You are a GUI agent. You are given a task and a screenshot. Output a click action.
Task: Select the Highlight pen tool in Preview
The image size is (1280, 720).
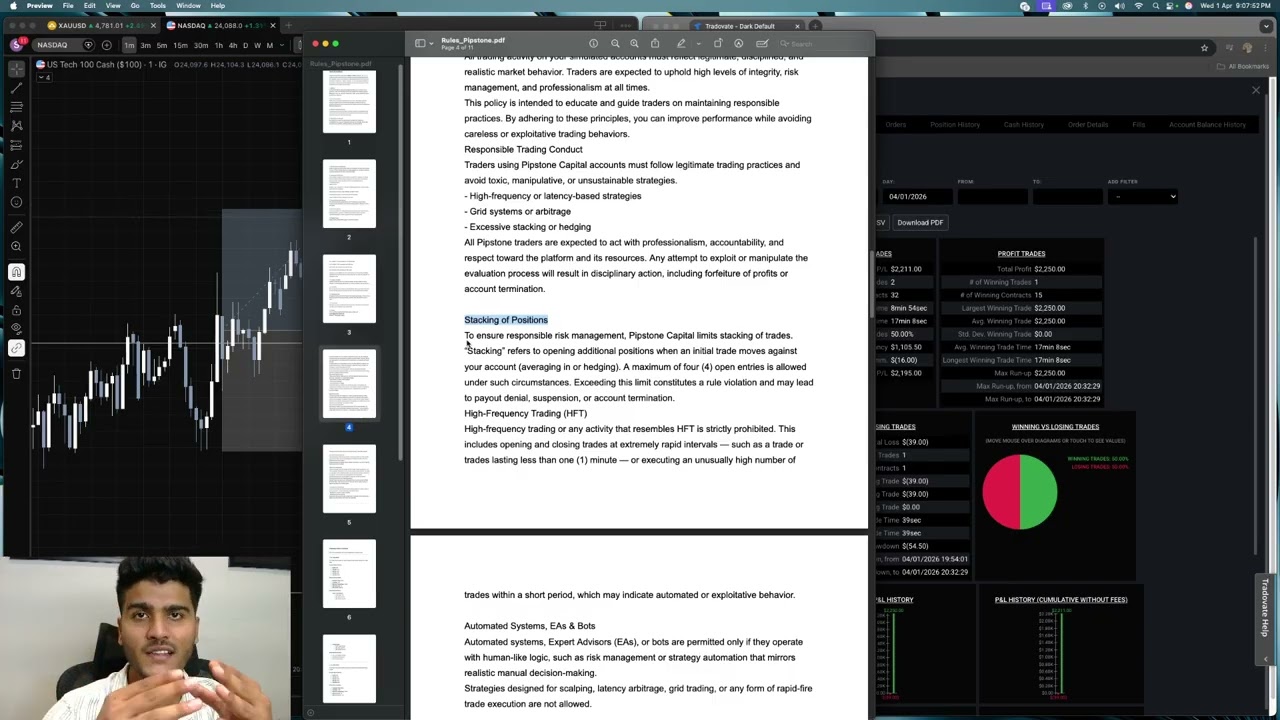[x=681, y=44]
